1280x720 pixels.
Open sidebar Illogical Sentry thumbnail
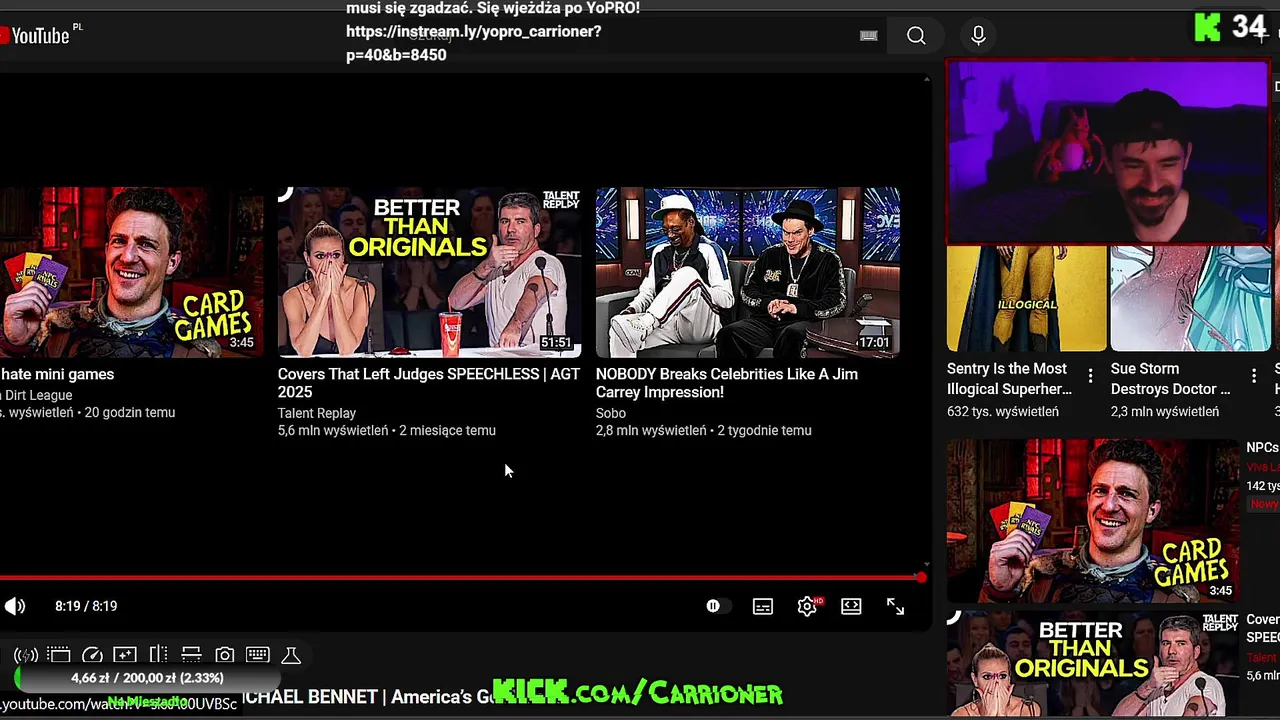click(x=1026, y=298)
